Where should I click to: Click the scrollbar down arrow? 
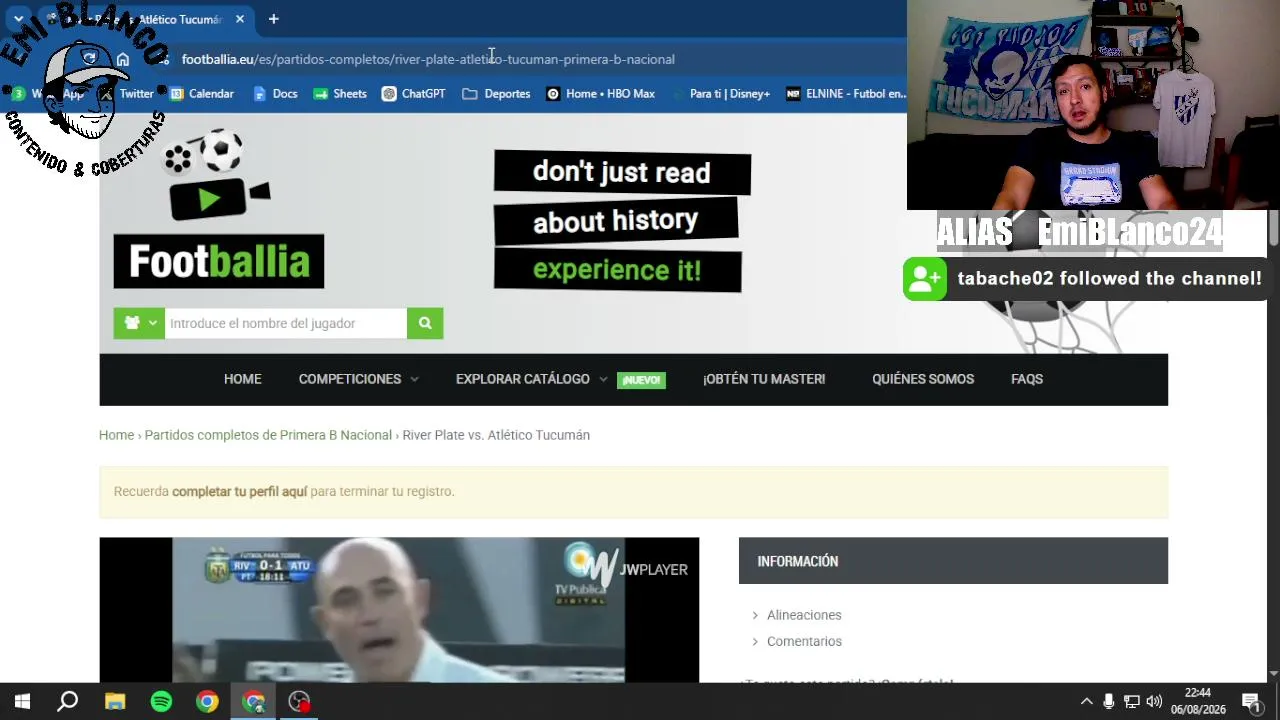click(x=1273, y=674)
